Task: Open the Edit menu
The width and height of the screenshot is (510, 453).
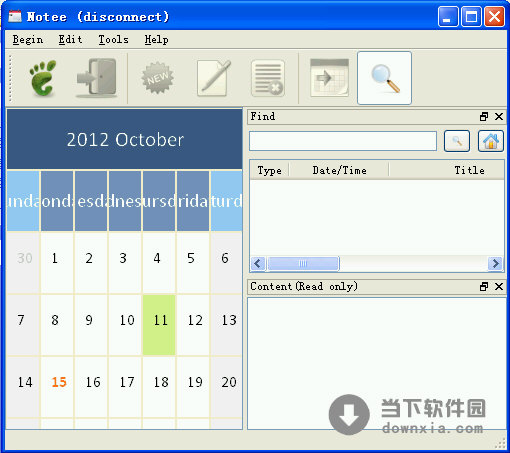Action: (x=70, y=40)
